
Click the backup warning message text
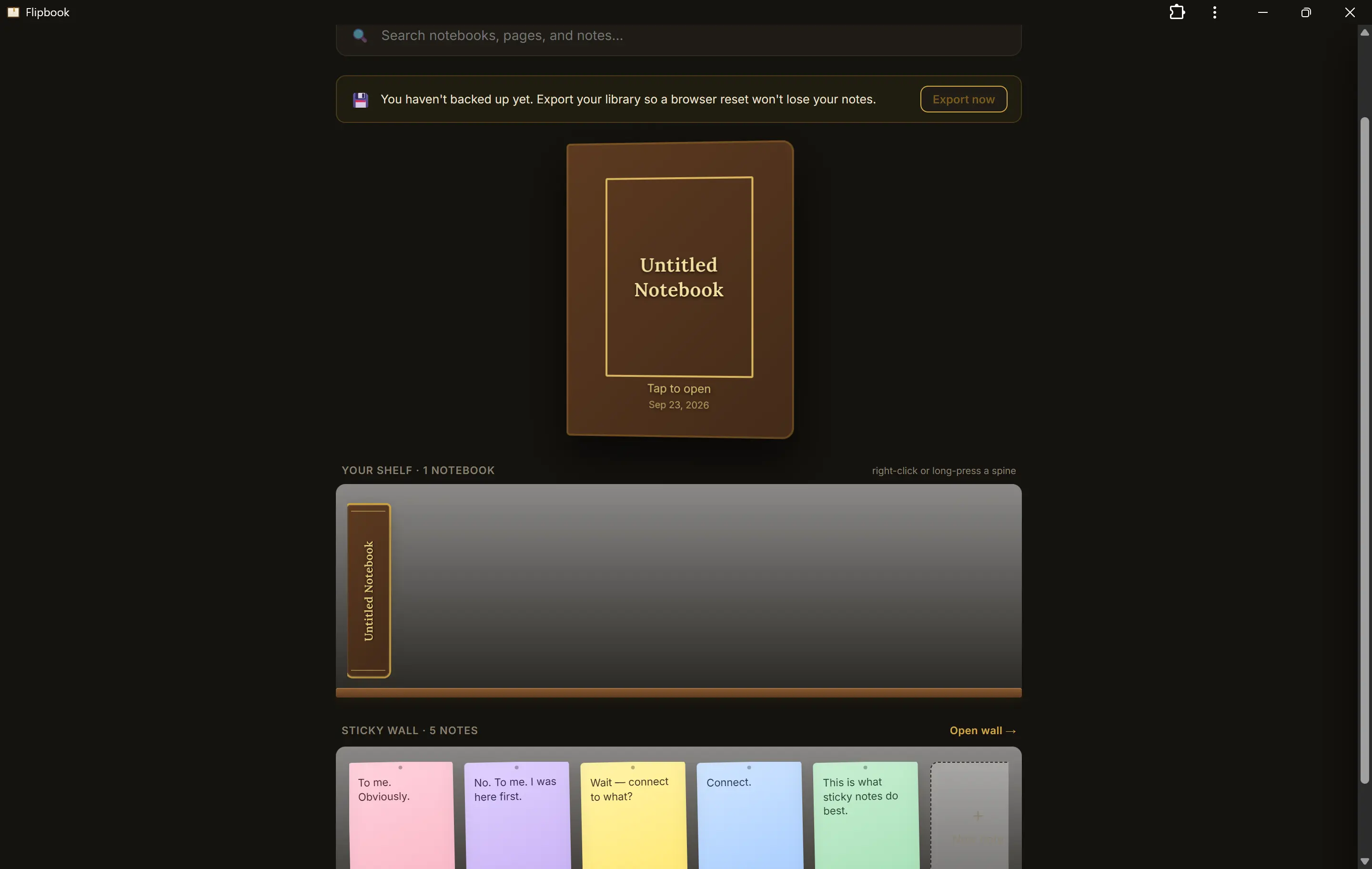pos(628,99)
